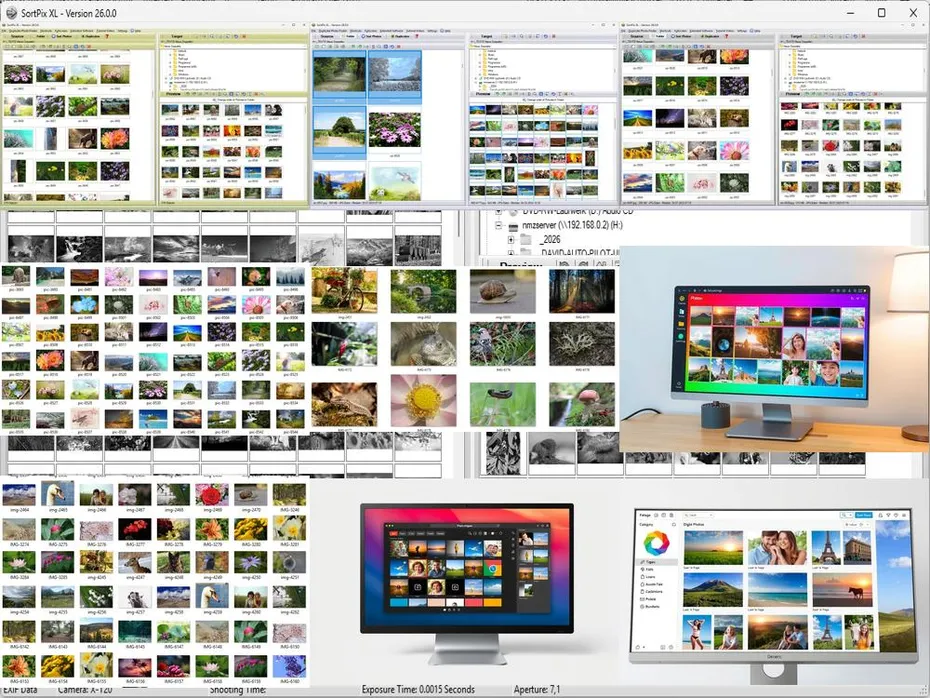This screenshot has width=930, height=698.
Task: Expand the DAVID-AUTO-PILOT folder node
Action: coord(511,252)
